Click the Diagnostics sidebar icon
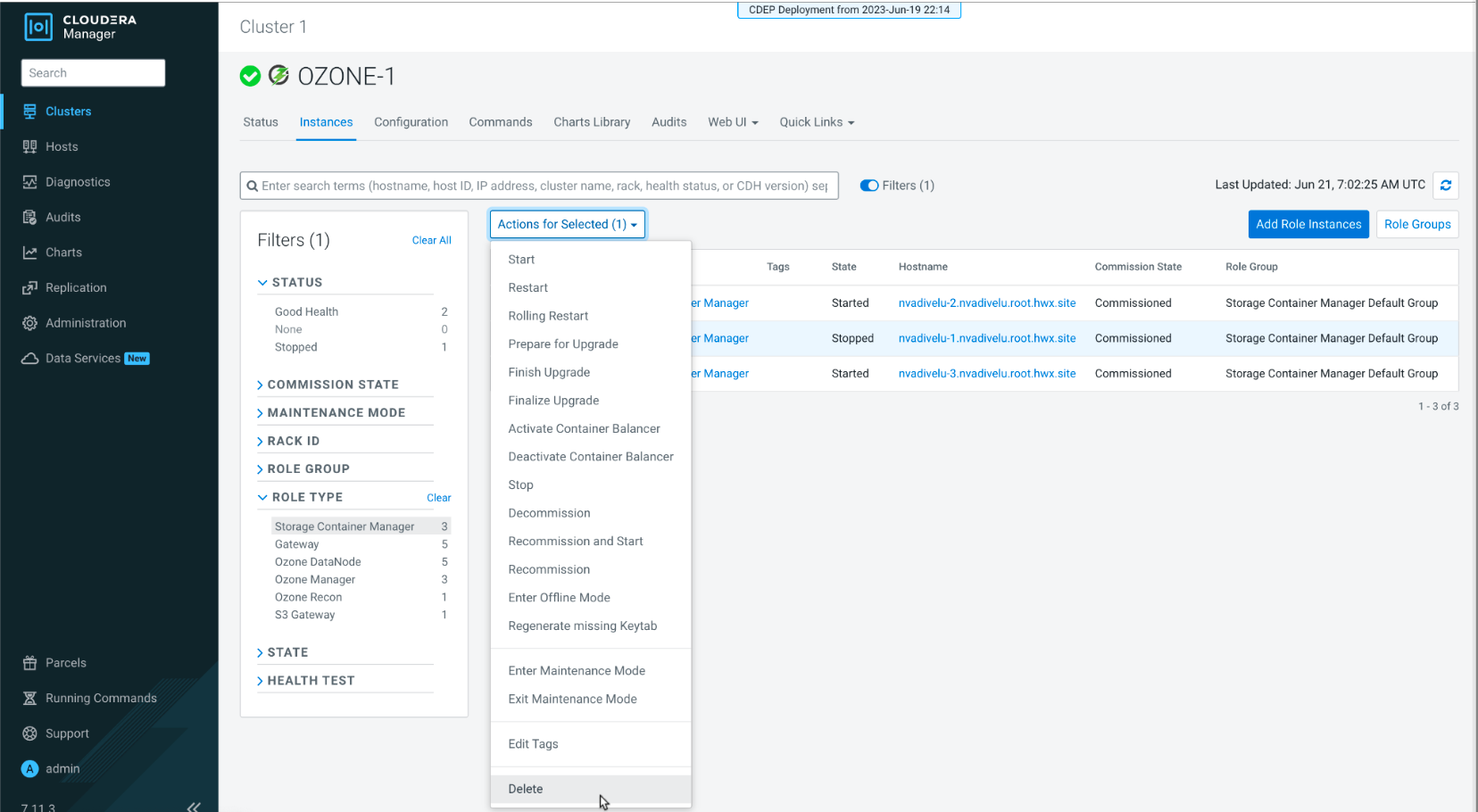The width and height of the screenshot is (1478, 812). [x=29, y=182]
